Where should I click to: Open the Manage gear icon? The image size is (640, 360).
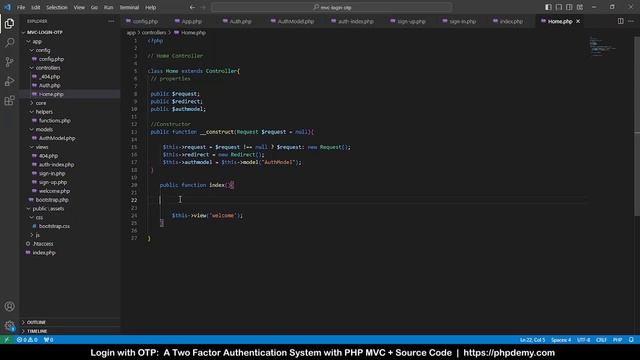click(9, 326)
